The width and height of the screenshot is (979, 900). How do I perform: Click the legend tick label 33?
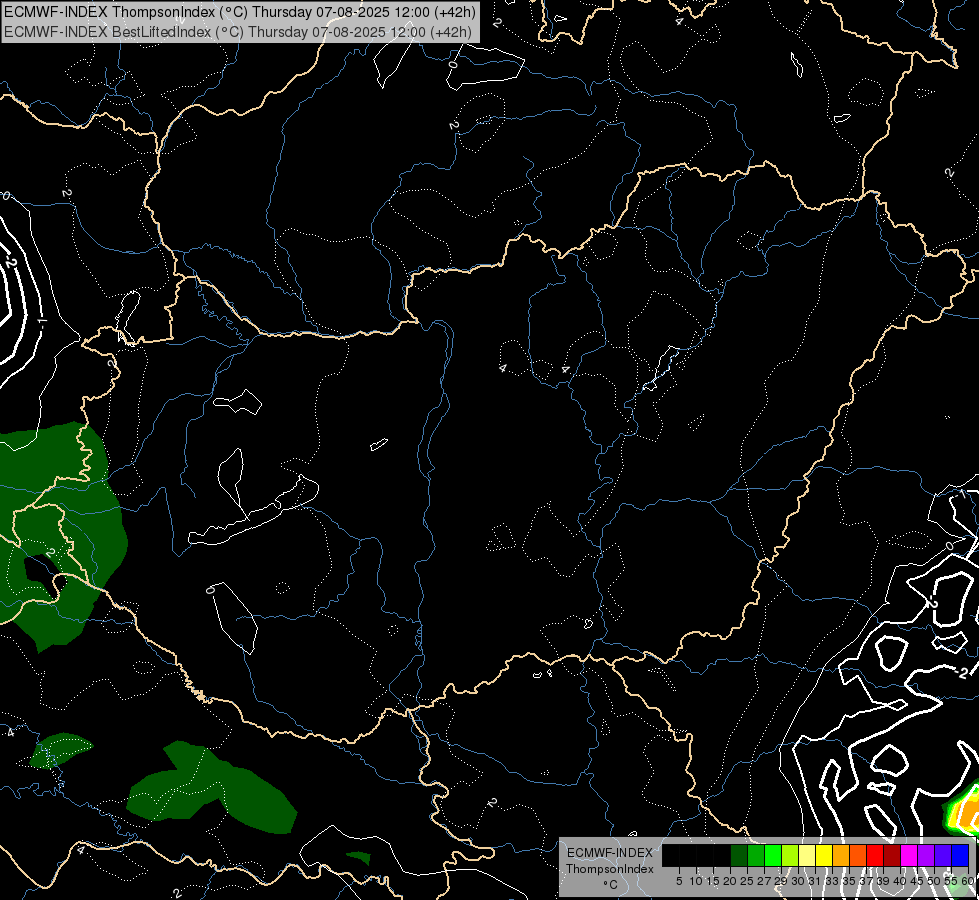pos(832,881)
